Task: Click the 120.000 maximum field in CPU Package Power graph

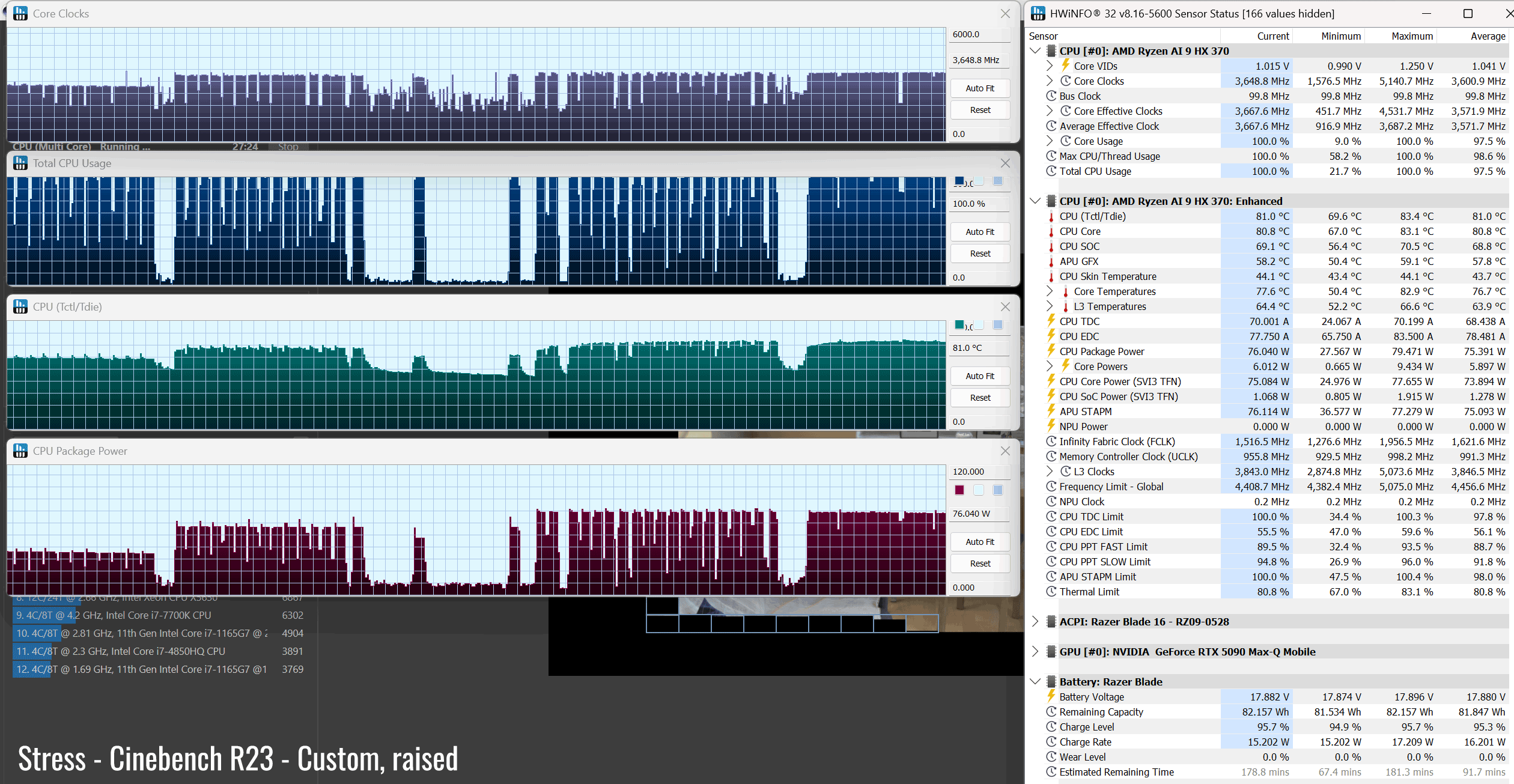Action: 979,472
